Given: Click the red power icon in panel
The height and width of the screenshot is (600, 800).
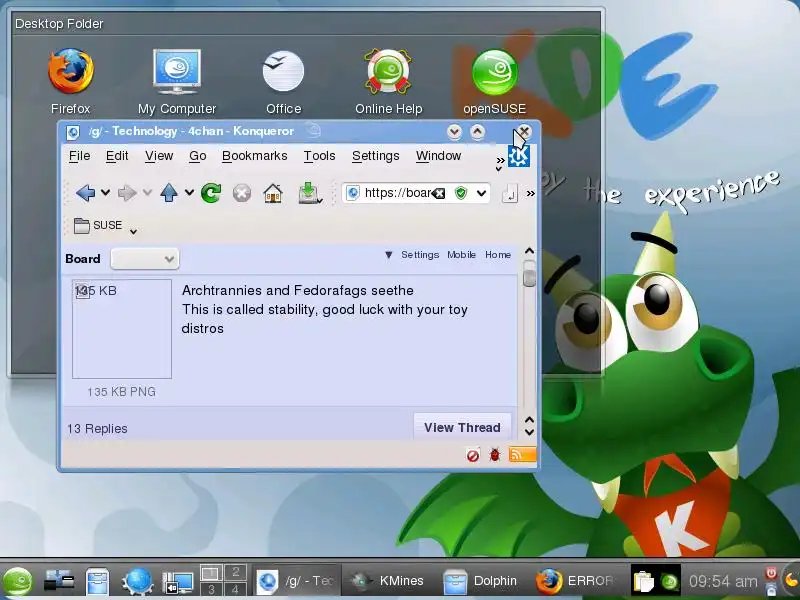Looking at the screenshot, I should pyautogui.click(x=771, y=573).
